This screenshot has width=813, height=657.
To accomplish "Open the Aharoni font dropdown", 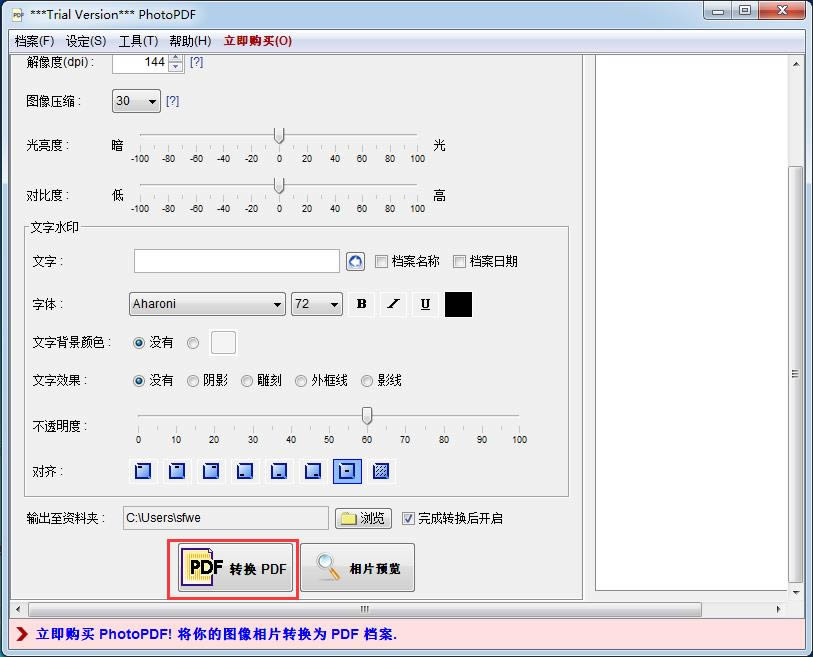I will coord(207,304).
